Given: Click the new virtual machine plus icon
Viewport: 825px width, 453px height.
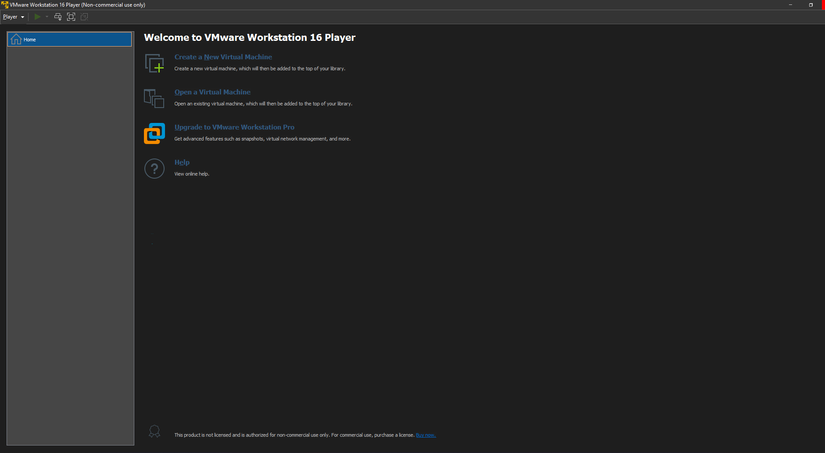Looking at the screenshot, I should (x=155, y=63).
